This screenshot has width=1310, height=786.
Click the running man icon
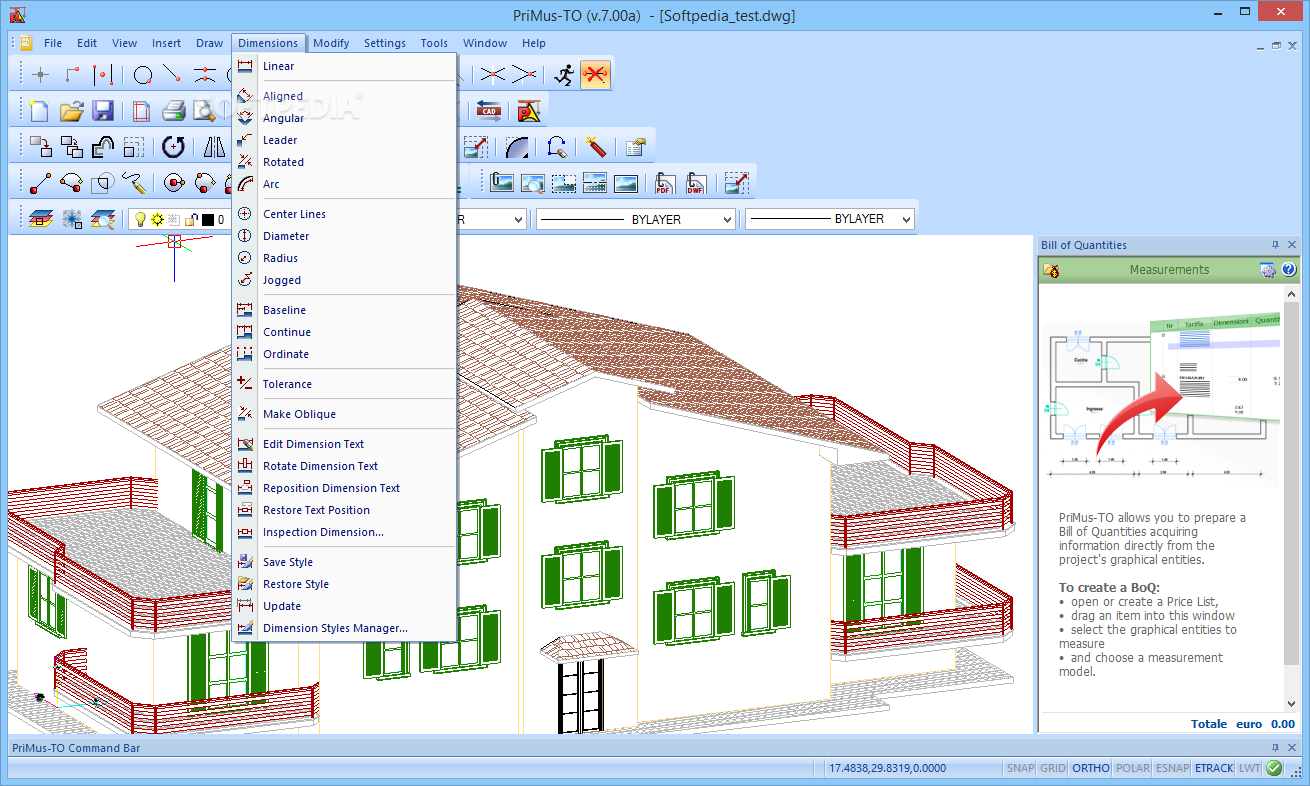click(565, 75)
